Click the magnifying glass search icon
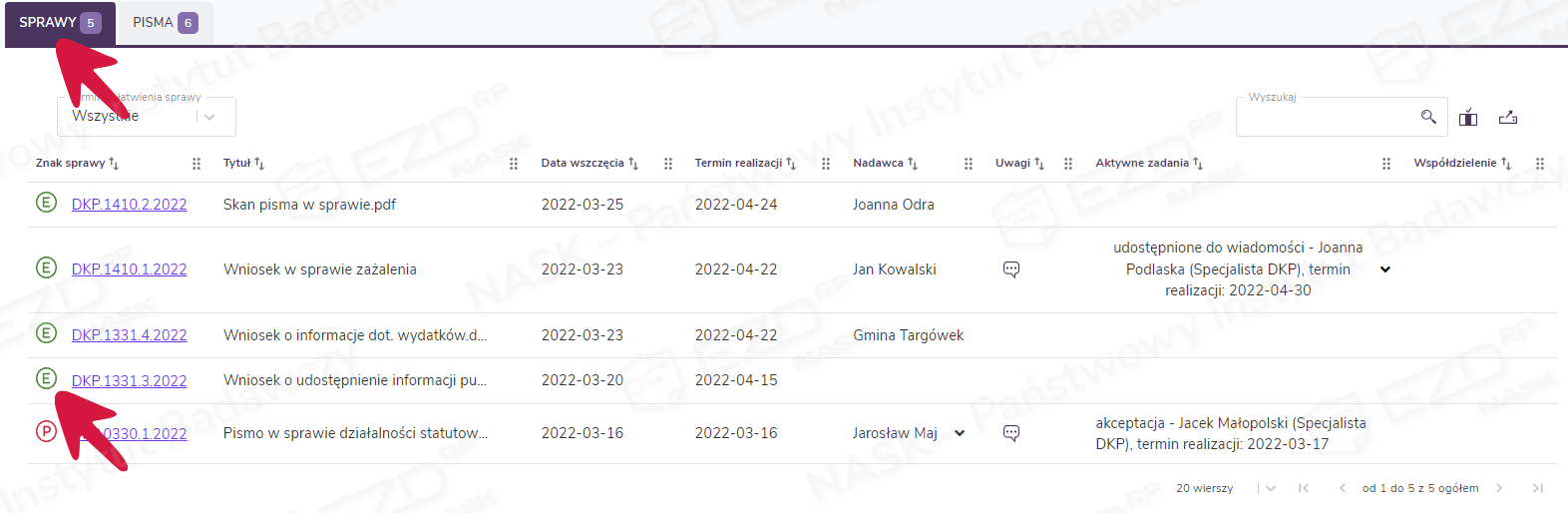 [x=1428, y=117]
